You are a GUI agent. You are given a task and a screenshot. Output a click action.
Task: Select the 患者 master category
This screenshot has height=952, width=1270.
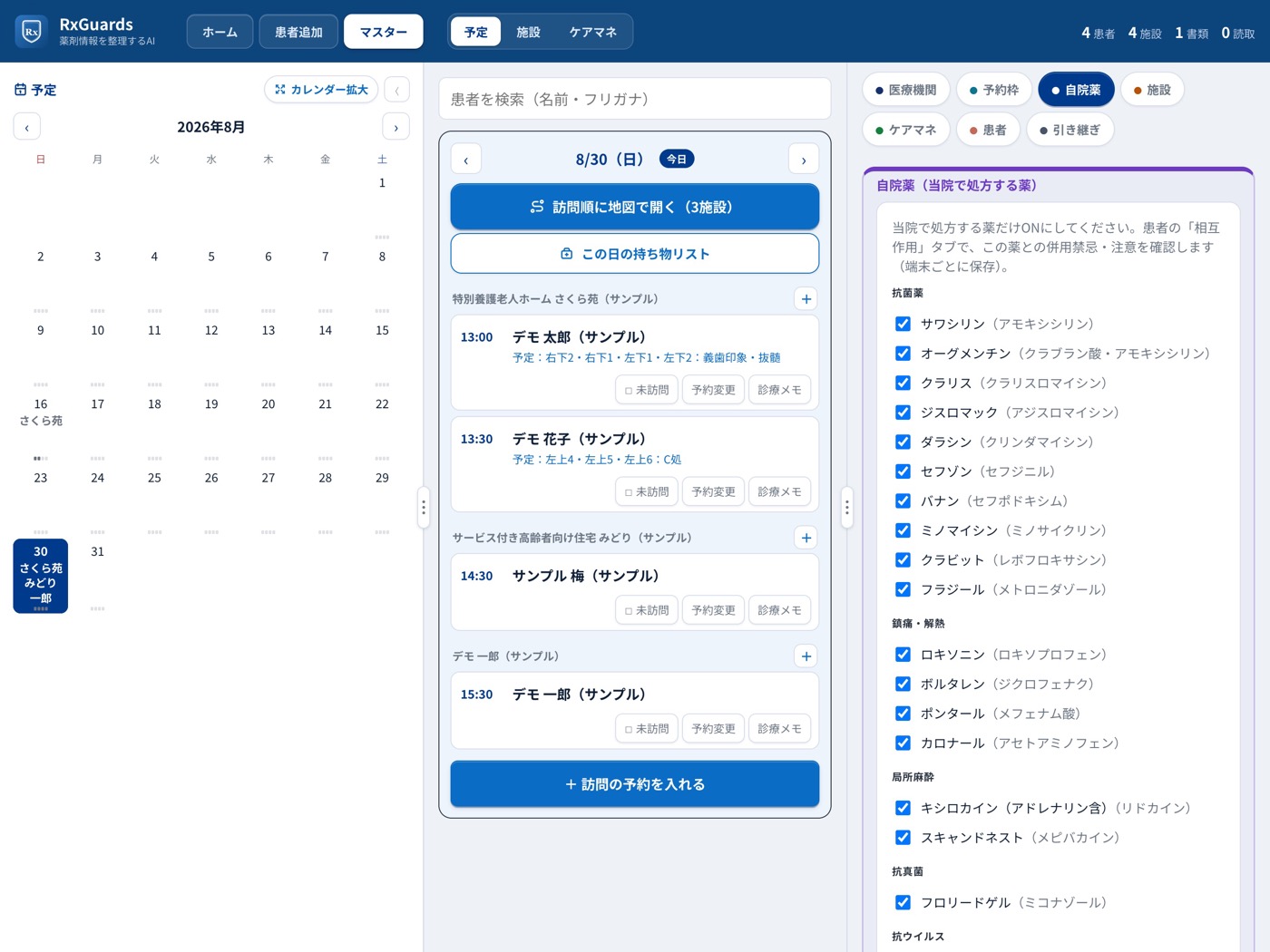pos(988,130)
